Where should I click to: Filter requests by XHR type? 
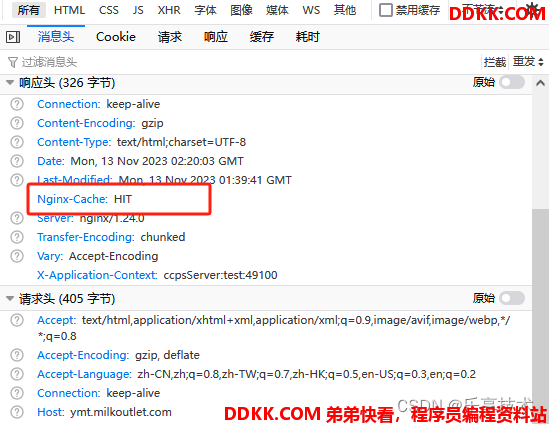(x=169, y=10)
